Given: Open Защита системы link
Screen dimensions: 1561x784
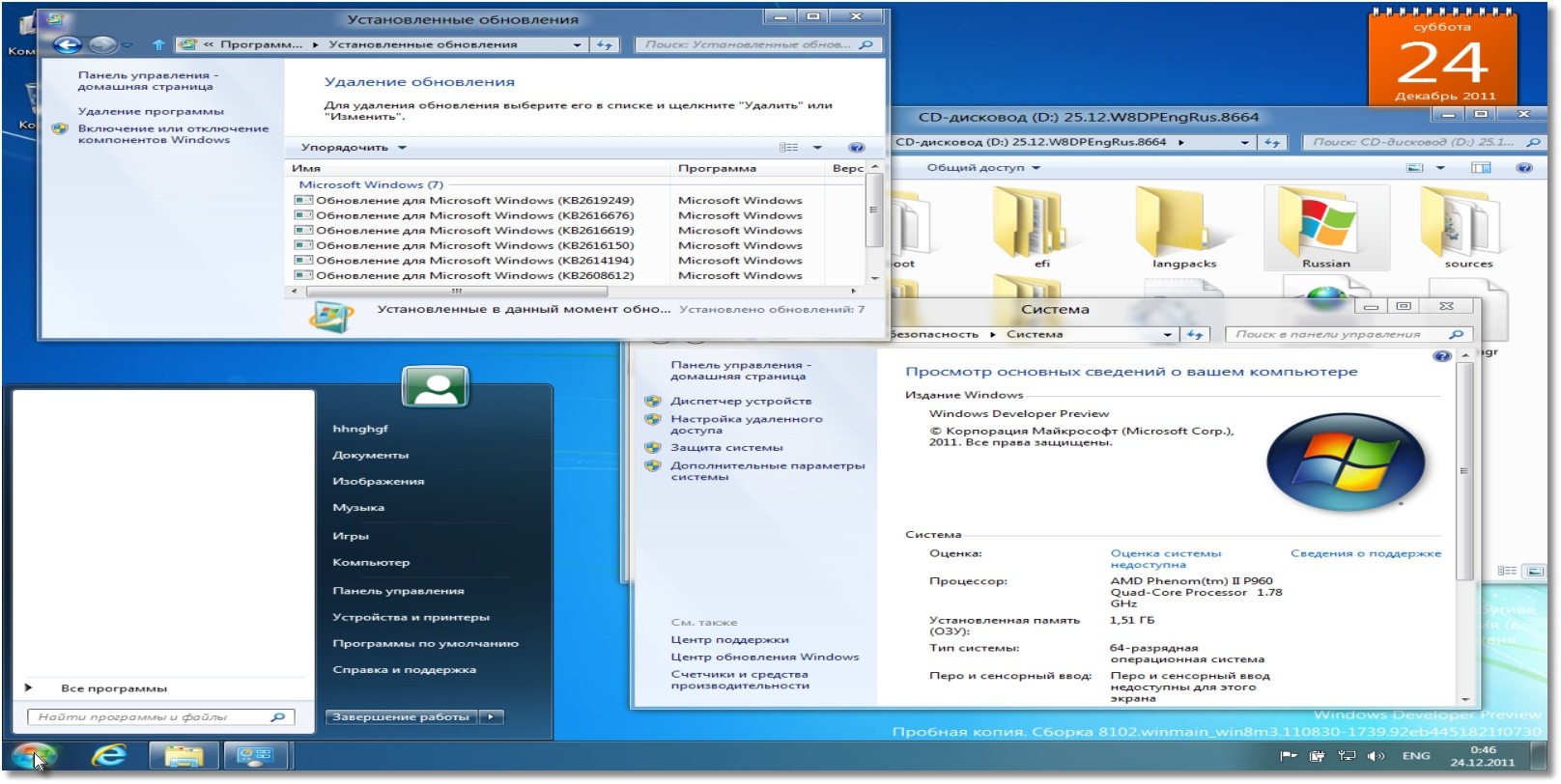Looking at the screenshot, I should point(726,447).
